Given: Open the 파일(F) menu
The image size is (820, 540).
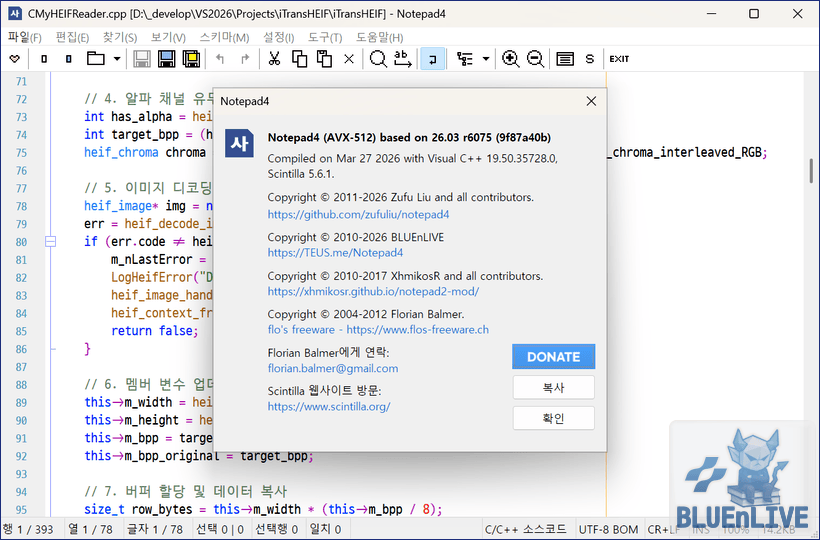Looking at the screenshot, I should click(x=24, y=37).
